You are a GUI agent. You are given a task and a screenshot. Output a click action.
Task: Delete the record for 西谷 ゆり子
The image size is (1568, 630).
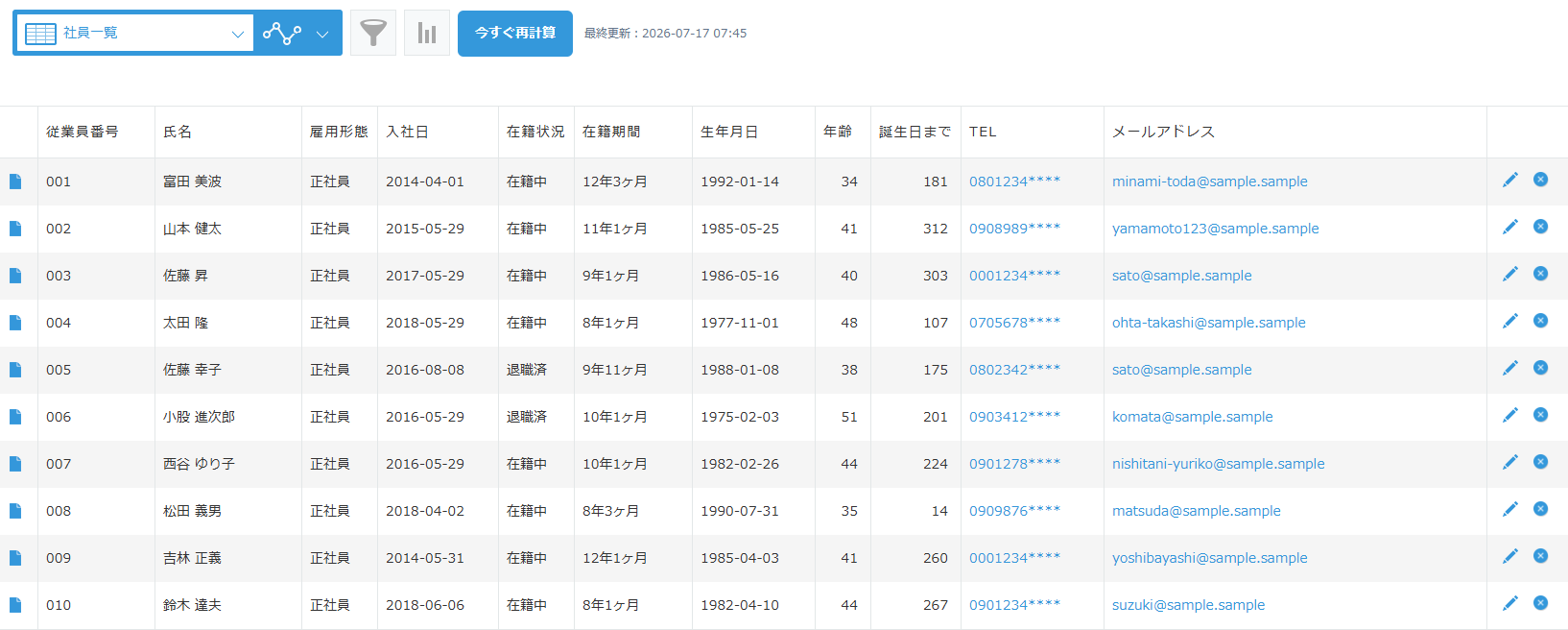pyautogui.click(x=1540, y=462)
